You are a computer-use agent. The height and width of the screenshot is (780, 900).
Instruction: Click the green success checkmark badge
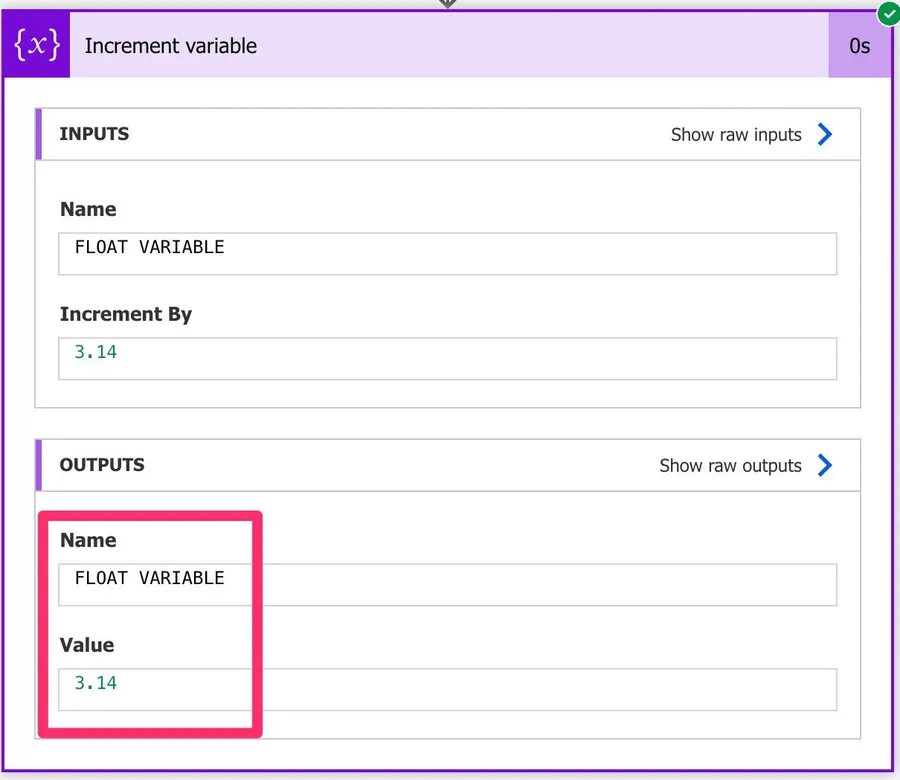(887, 14)
